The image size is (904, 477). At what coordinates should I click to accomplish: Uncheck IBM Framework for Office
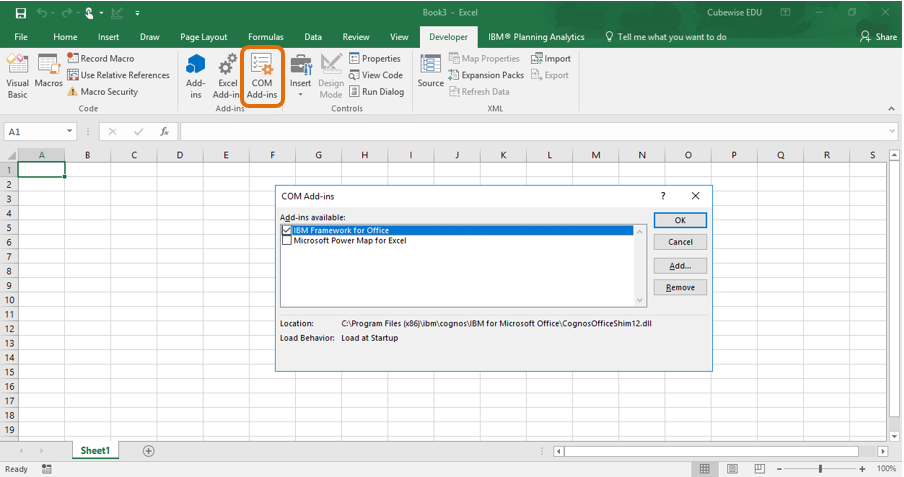click(288, 230)
